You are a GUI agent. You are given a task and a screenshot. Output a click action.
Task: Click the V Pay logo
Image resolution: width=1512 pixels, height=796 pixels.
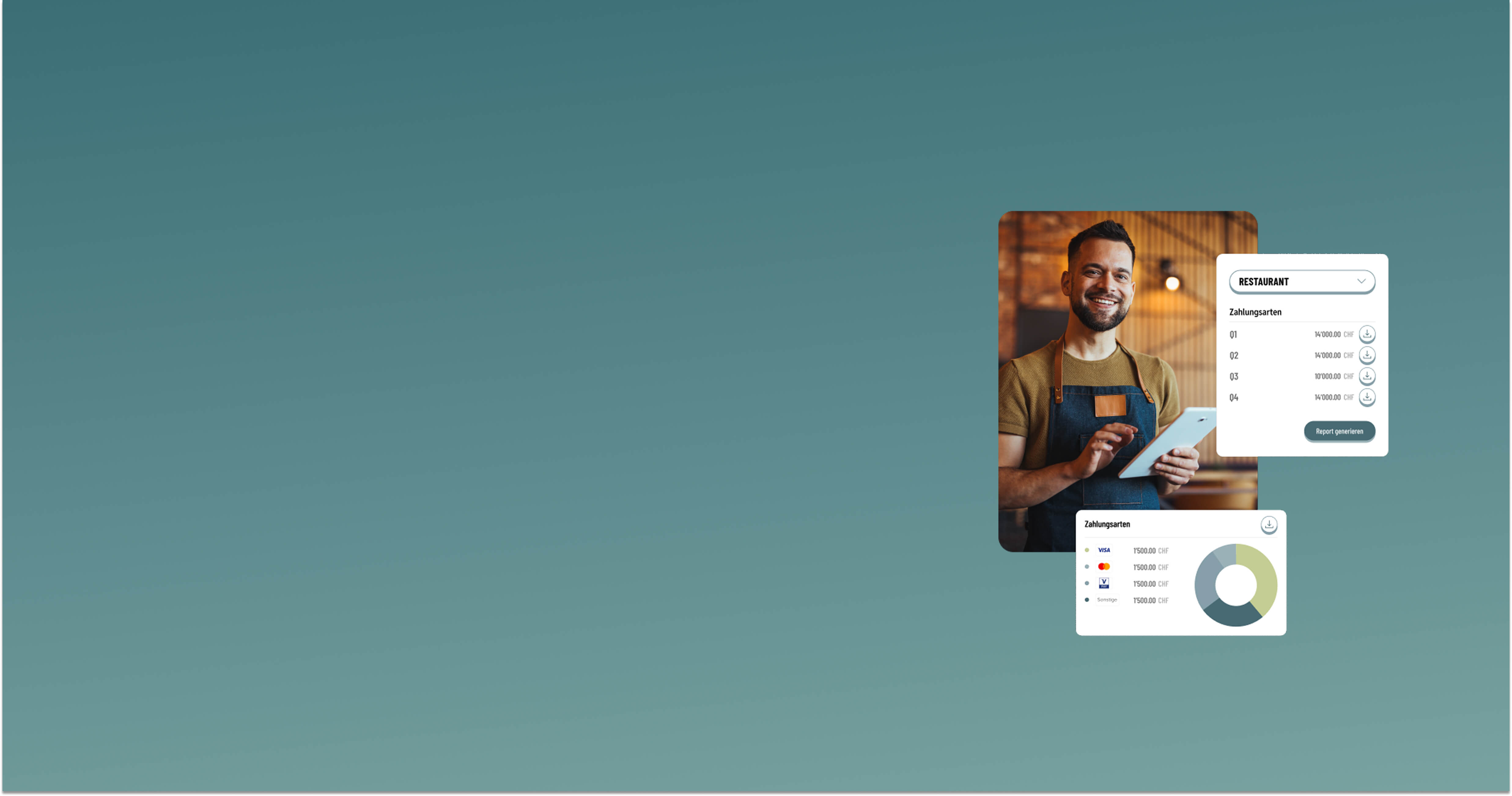(1104, 583)
